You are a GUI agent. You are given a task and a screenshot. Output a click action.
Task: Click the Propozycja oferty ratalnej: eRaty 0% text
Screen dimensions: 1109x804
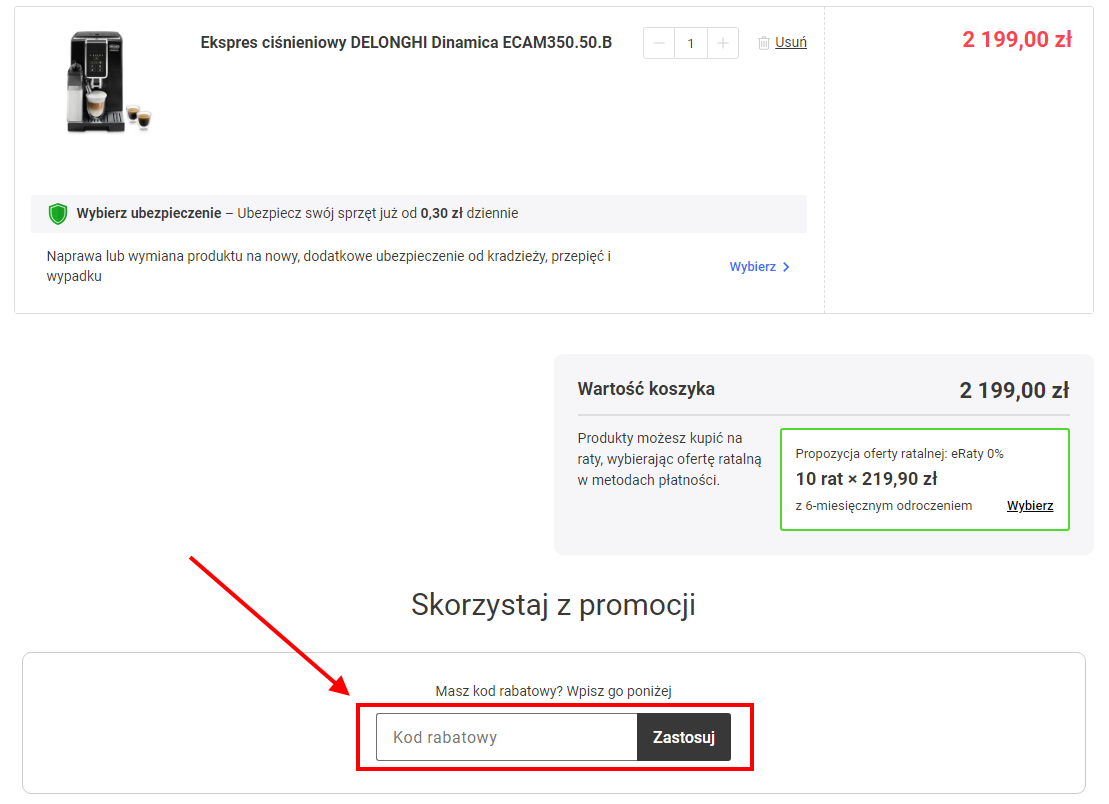(900, 453)
